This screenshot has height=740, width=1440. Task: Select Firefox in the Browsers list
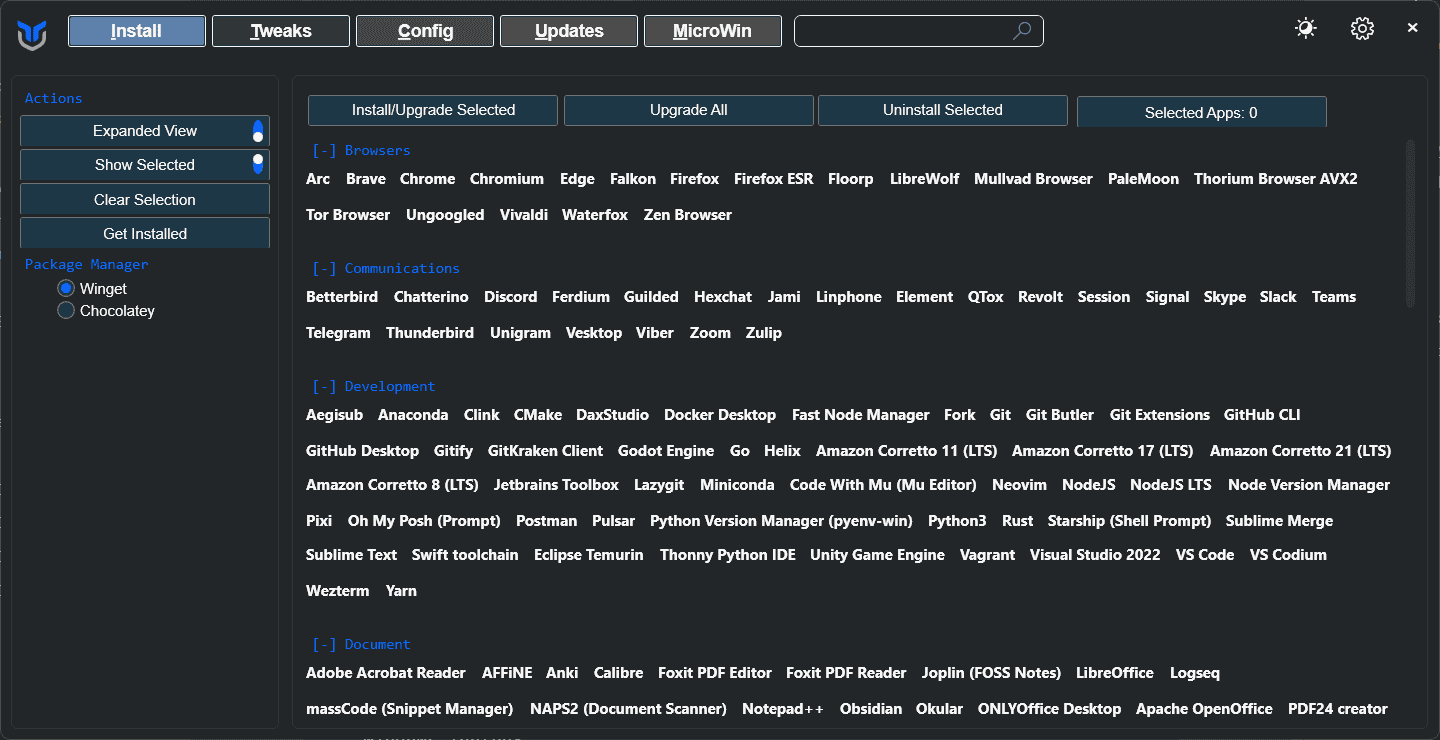click(x=694, y=179)
